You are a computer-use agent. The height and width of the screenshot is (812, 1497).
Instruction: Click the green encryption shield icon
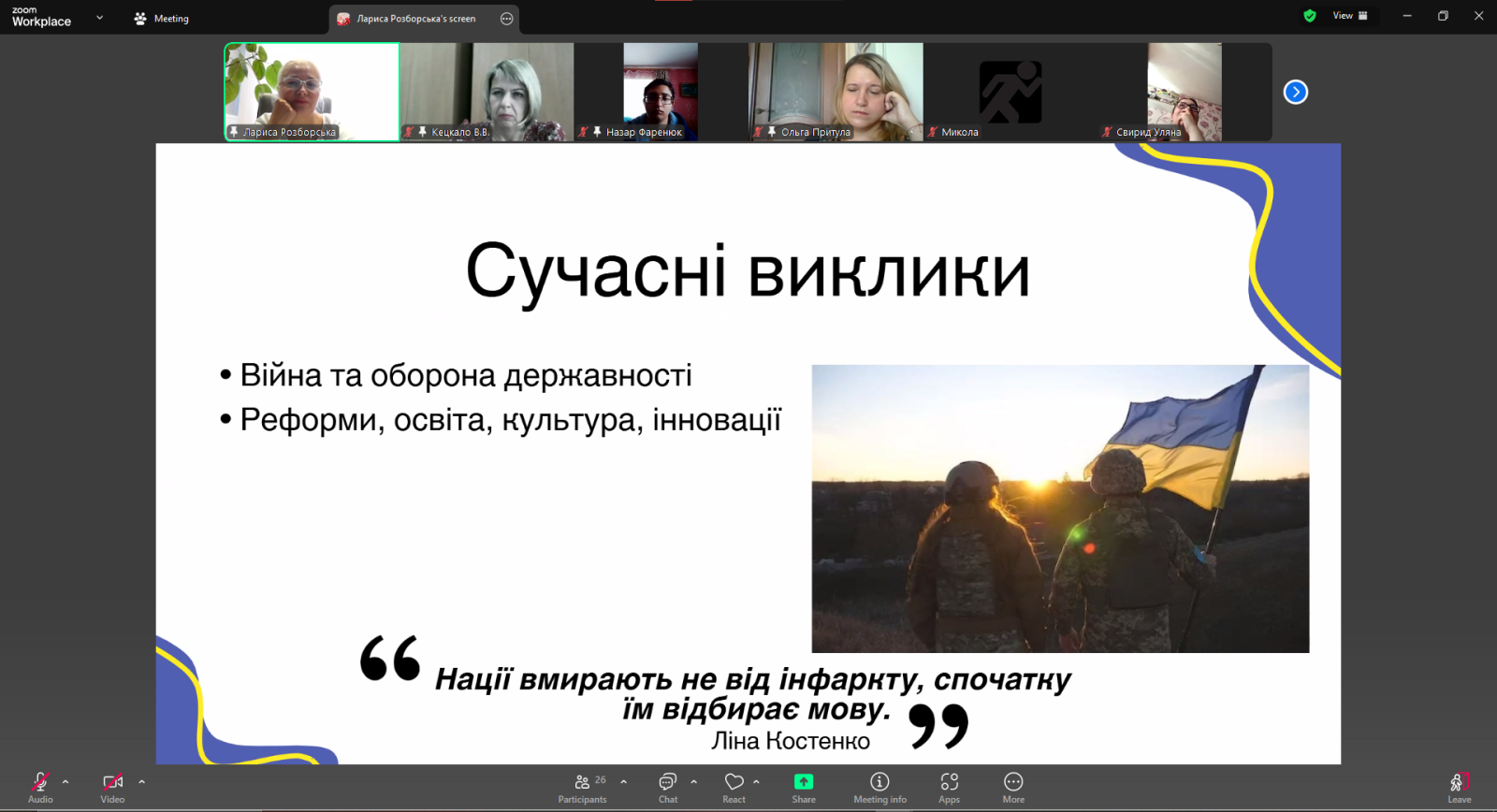click(x=1310, y=16)
